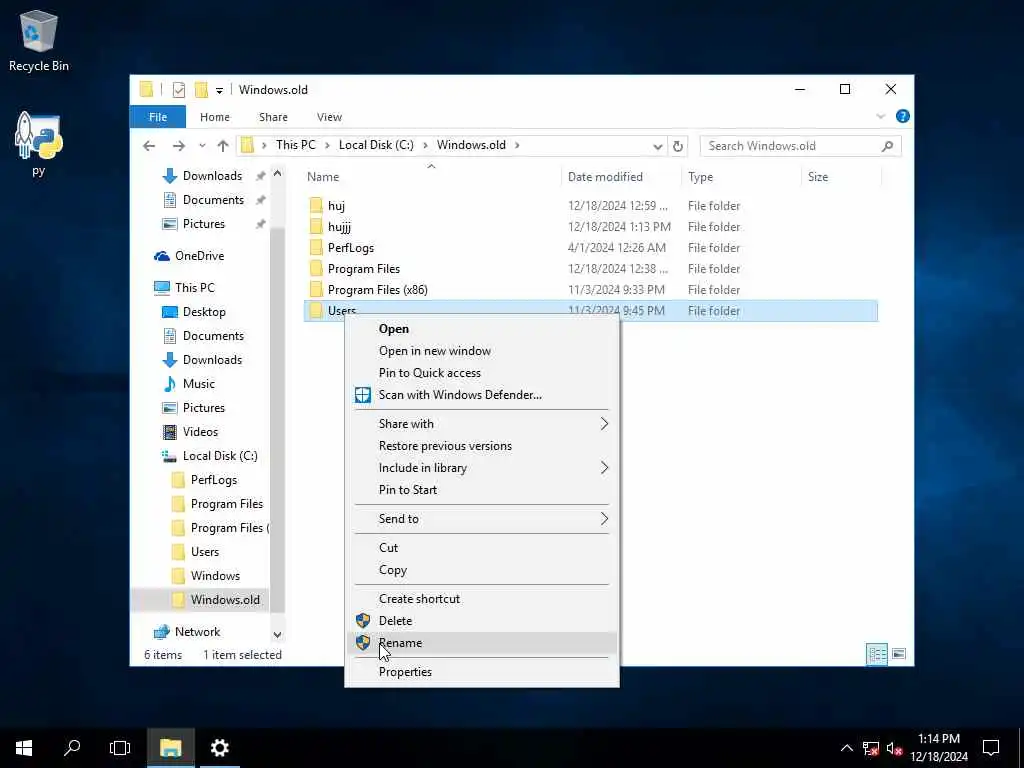This screenshot has height=768, width=1024.
Task: Expand the Send to submenu
Action: (x=482, y=519)
